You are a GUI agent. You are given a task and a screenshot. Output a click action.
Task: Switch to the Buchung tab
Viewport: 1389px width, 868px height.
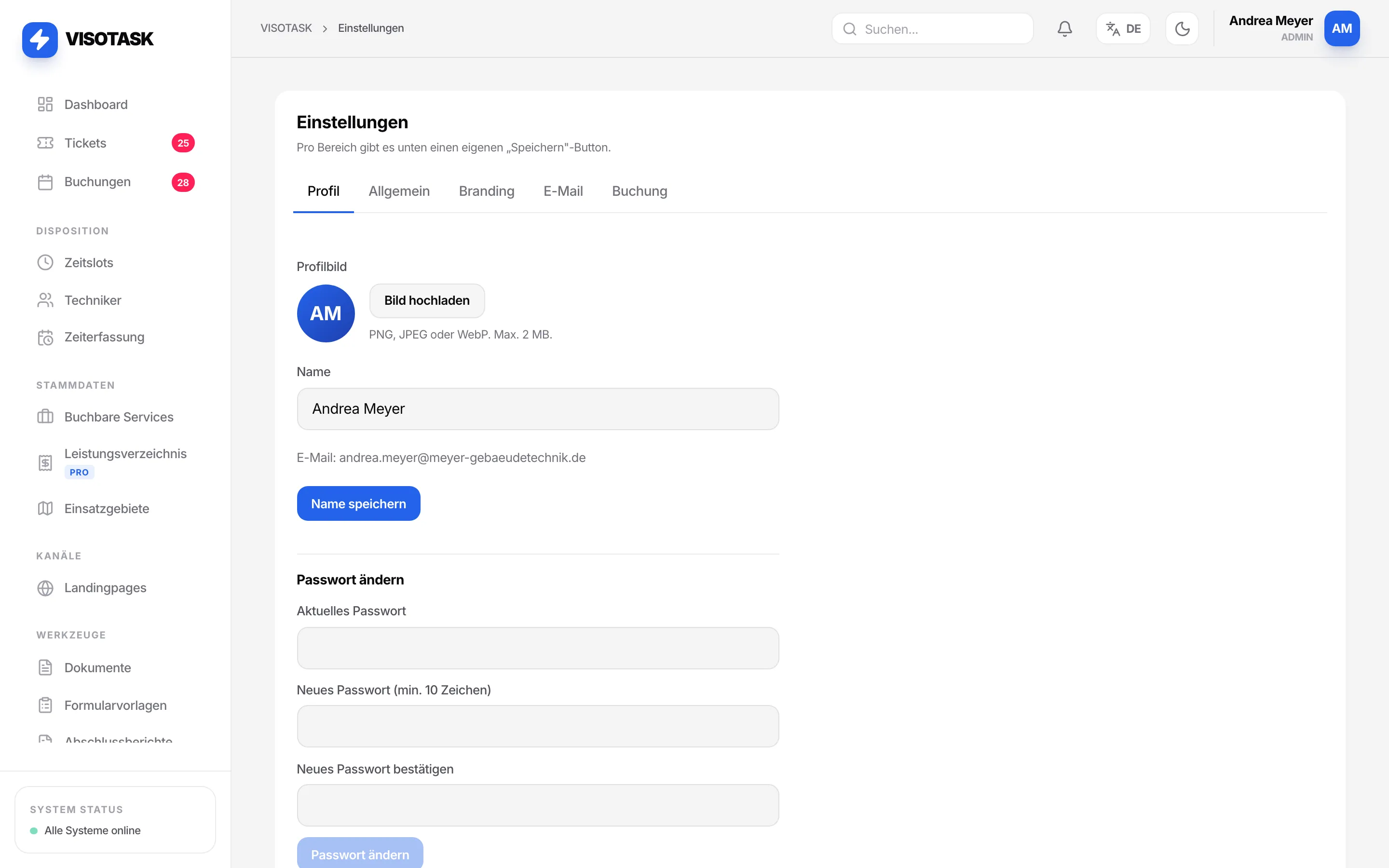(x=640, y=191)
